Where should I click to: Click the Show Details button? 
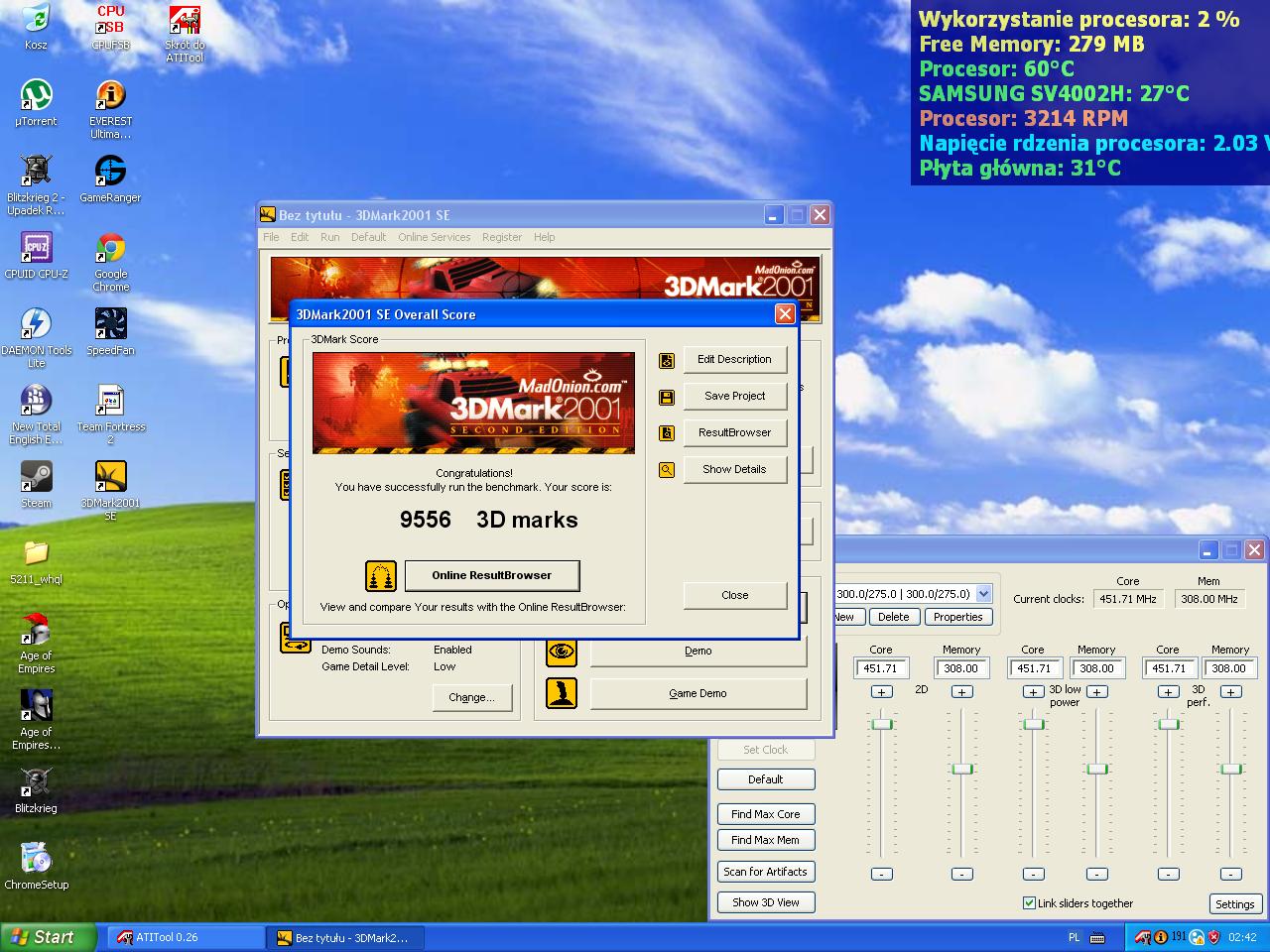734,470
